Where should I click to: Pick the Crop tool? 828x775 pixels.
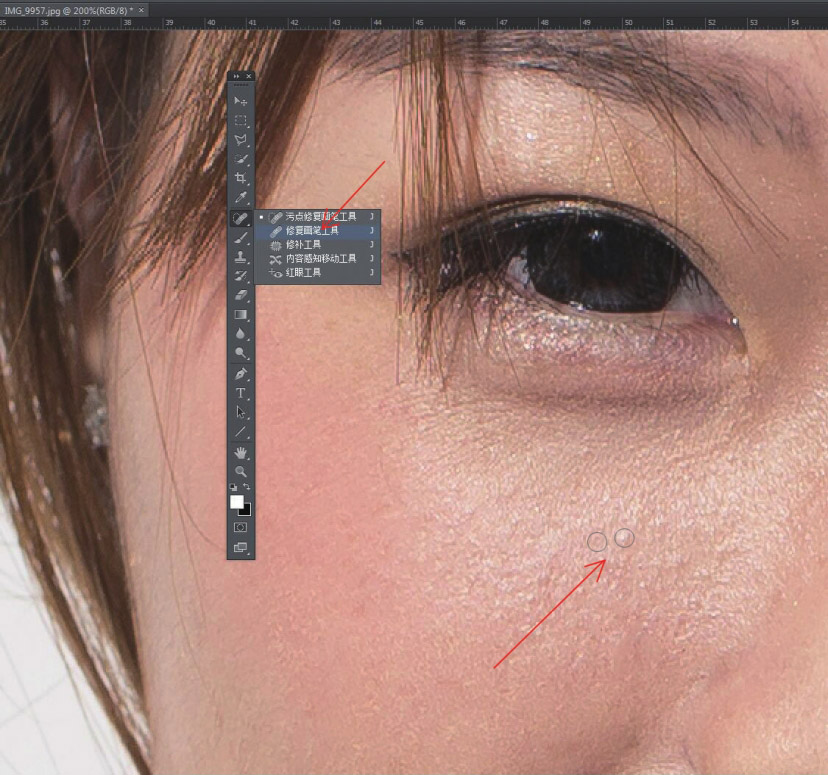[x=241, y=178]
